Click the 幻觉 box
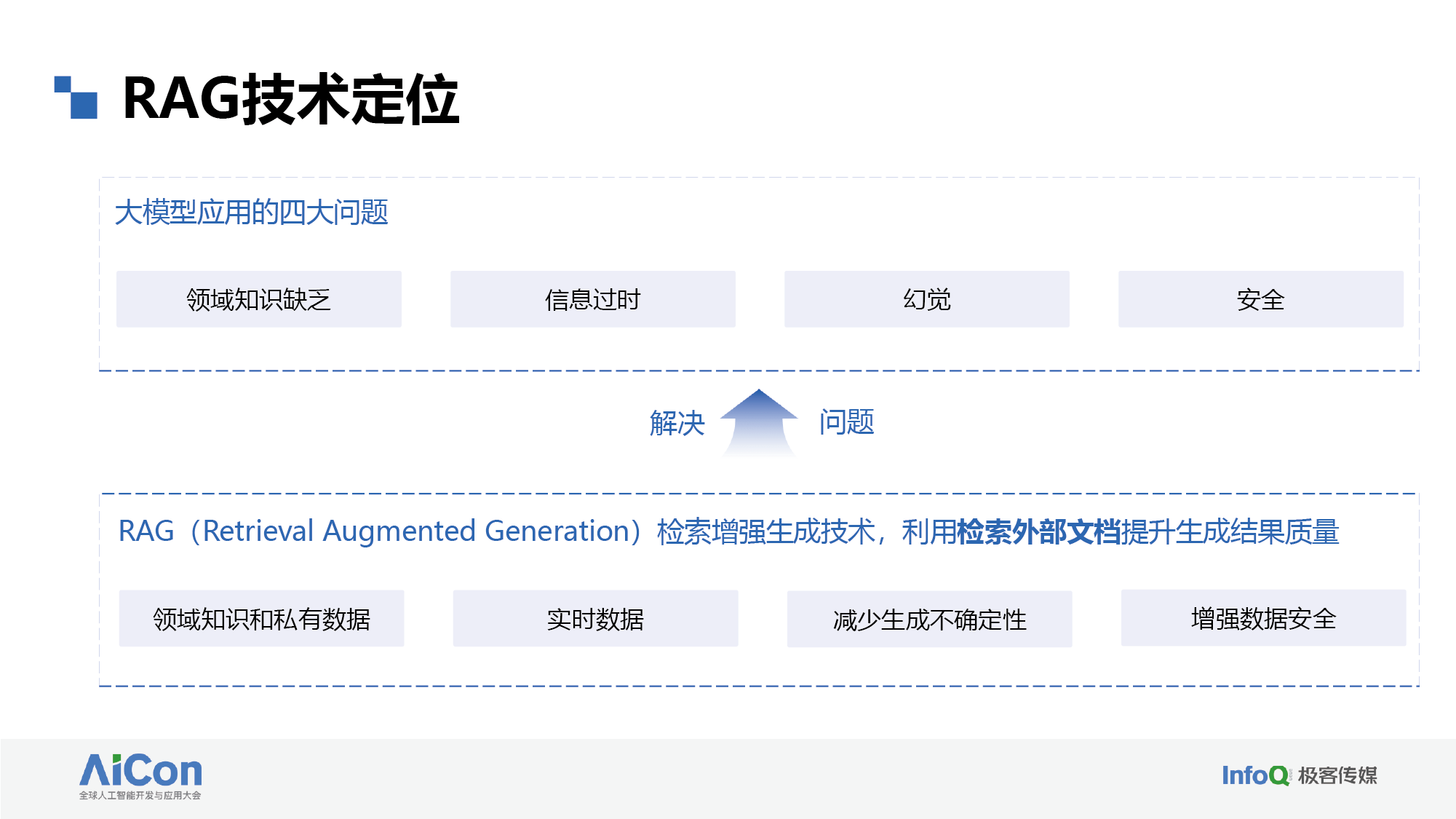 [x=927, y=299]
